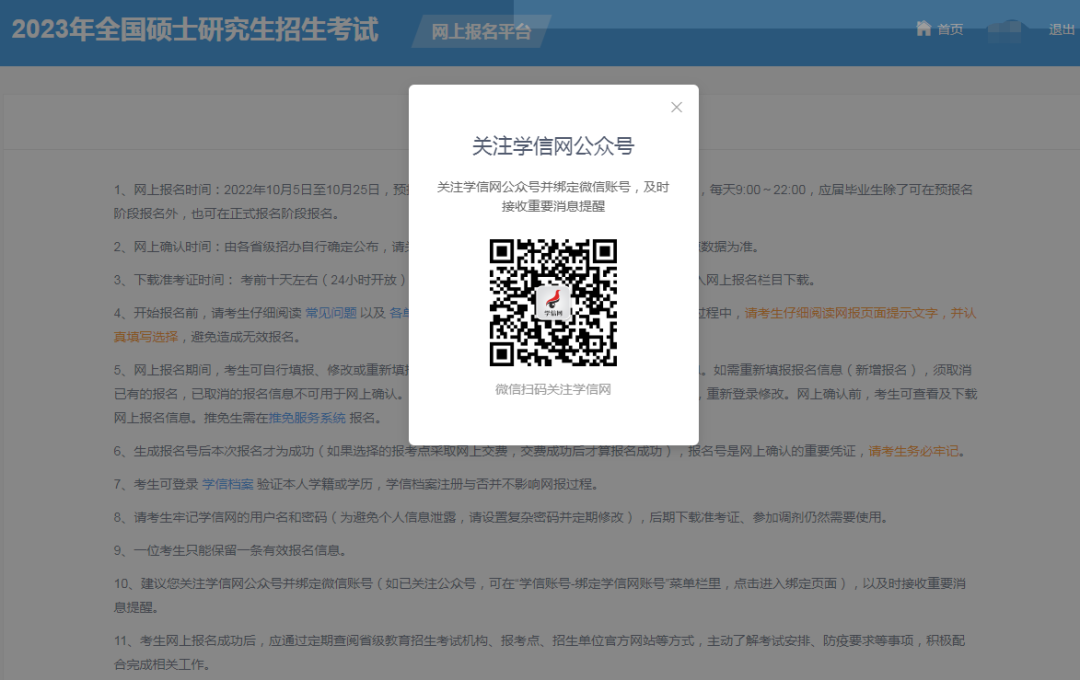Open the 常见问题 link
This screenshot has height=680, width=1080.
(331, 313)
